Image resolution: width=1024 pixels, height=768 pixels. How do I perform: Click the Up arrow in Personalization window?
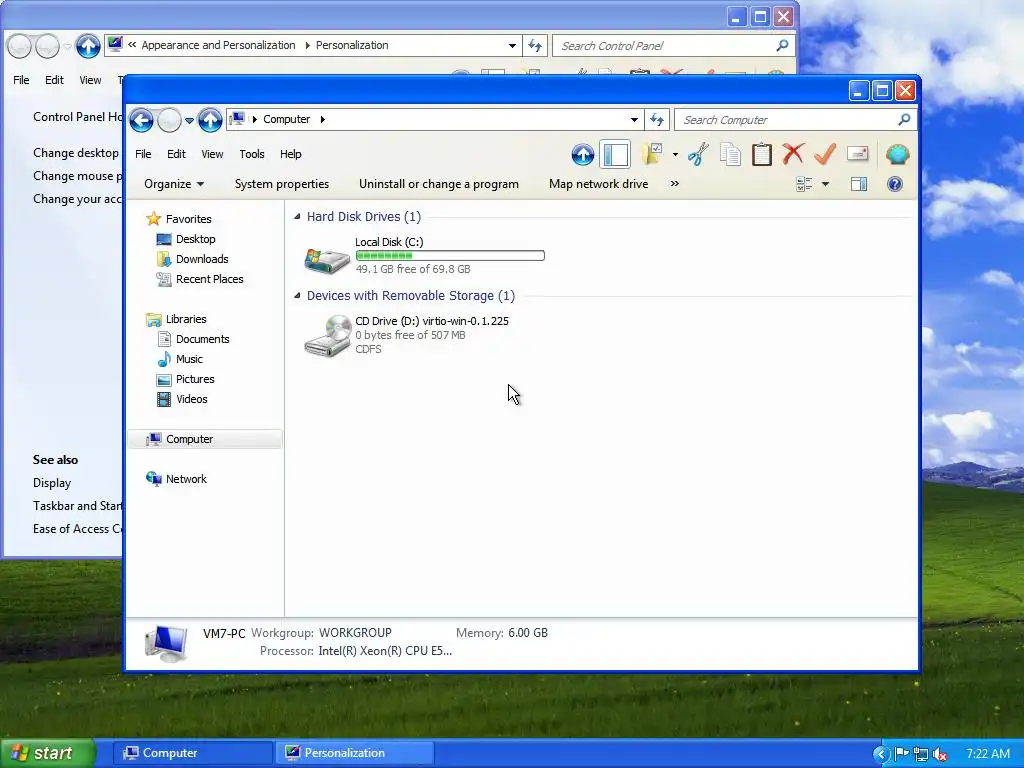[88, 46]
